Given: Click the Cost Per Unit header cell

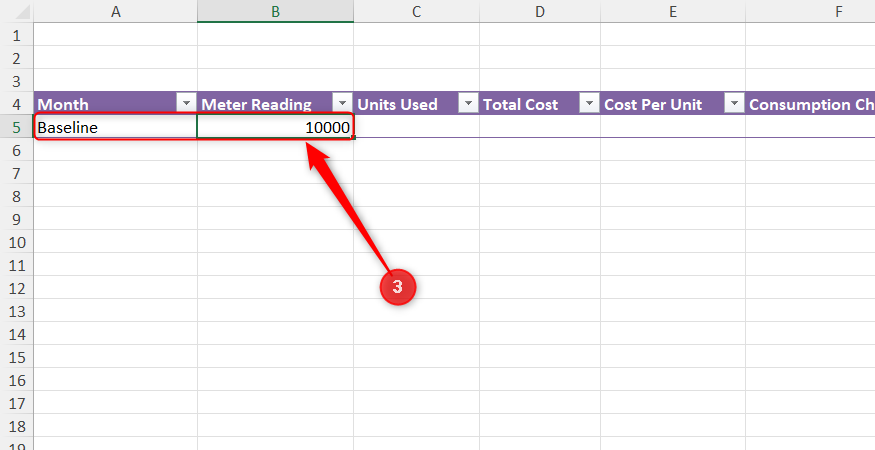Looking at the screenshot, I should [672, 103].
